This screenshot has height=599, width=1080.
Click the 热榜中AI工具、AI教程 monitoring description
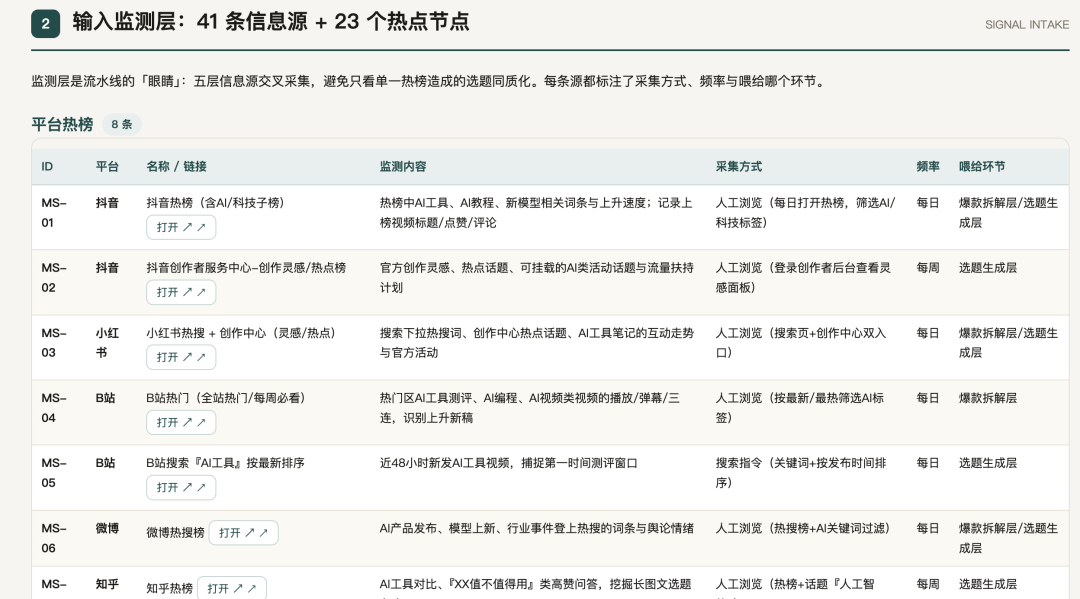(x=536, y=213)
